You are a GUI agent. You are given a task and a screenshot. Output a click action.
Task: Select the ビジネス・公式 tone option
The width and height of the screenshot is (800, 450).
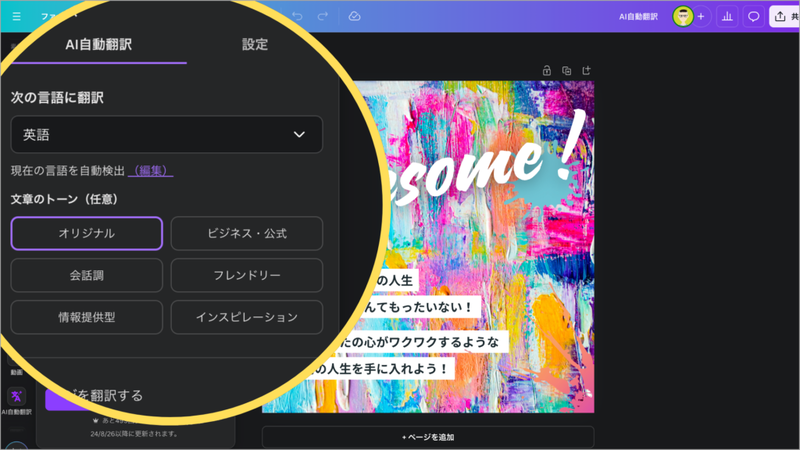pyautogui.click(x=247, y=233)
